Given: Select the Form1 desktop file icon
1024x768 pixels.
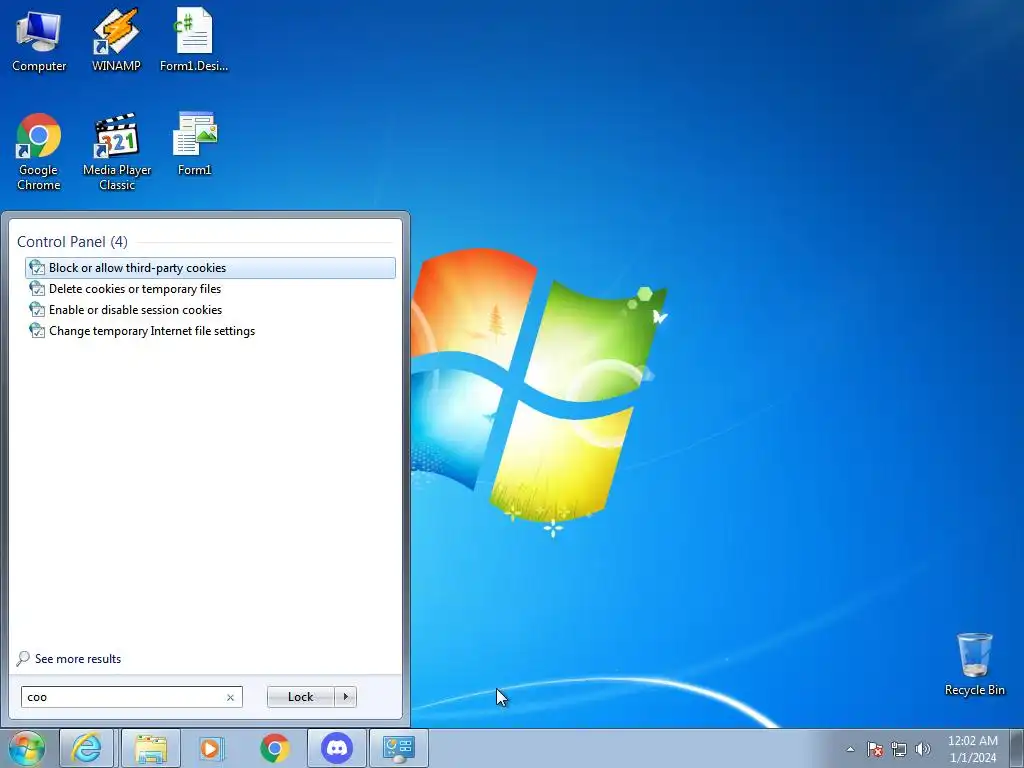Looking at the screenshot, I should point(195,144).
